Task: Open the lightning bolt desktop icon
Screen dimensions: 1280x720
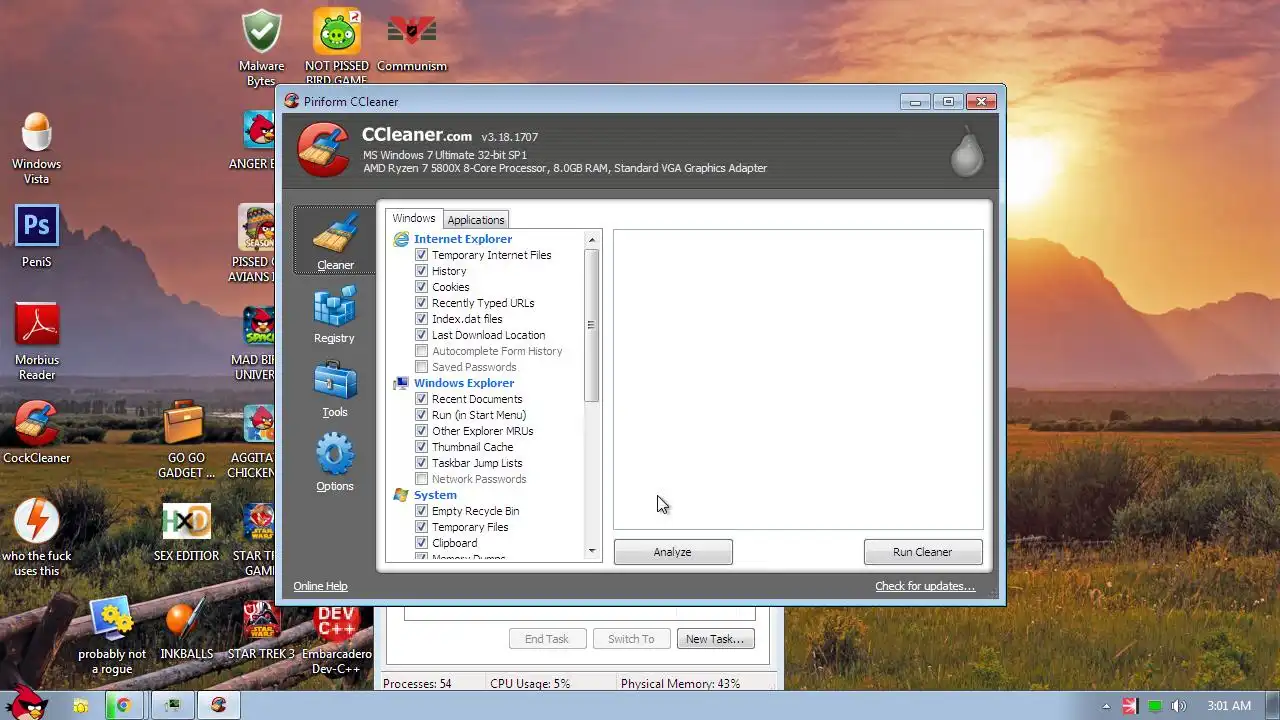Action: [x=37, y=538]
